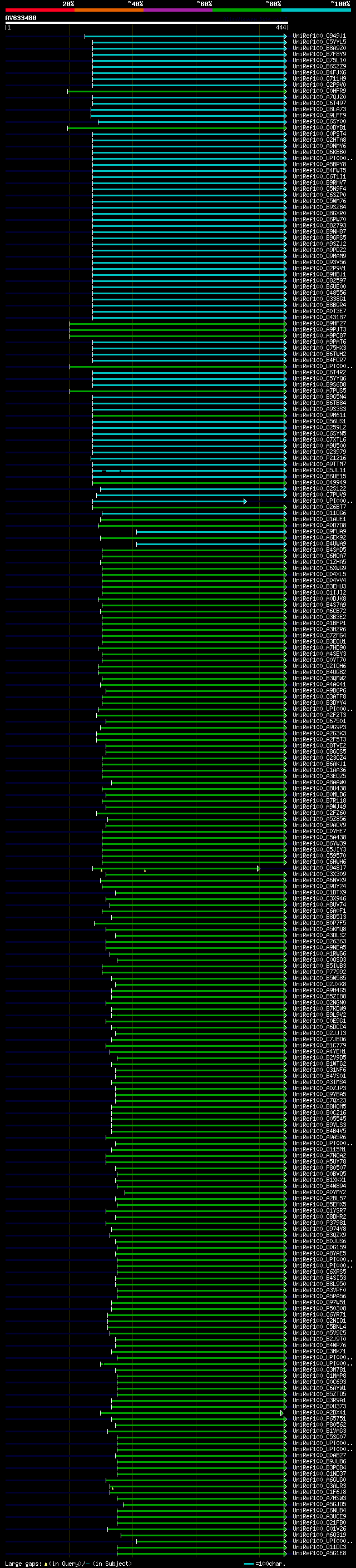The width and height of the screenshot is (356, 1568).
Task: Click the cyan ~100% identity legend segment
Action: point(317,10)
